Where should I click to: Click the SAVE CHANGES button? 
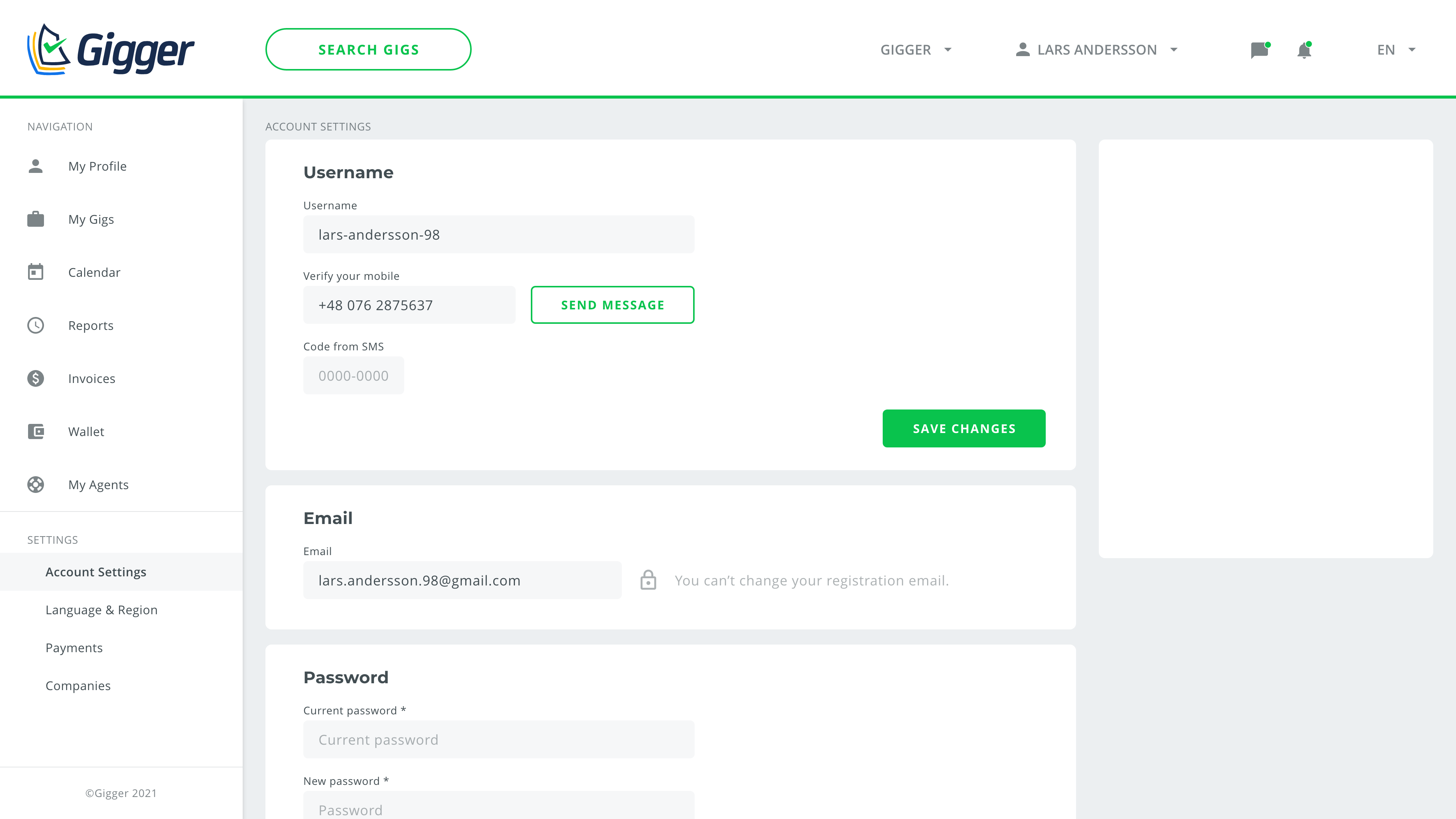tap(964, 428)
